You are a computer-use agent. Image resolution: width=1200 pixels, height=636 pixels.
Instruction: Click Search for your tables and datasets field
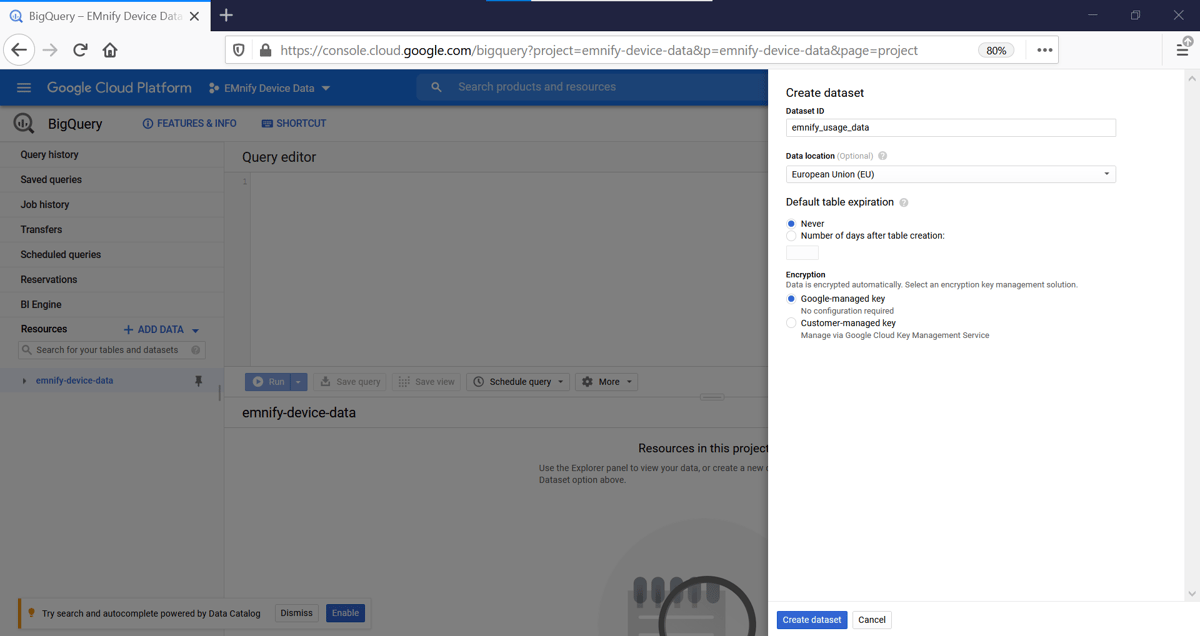coord(111,350)
